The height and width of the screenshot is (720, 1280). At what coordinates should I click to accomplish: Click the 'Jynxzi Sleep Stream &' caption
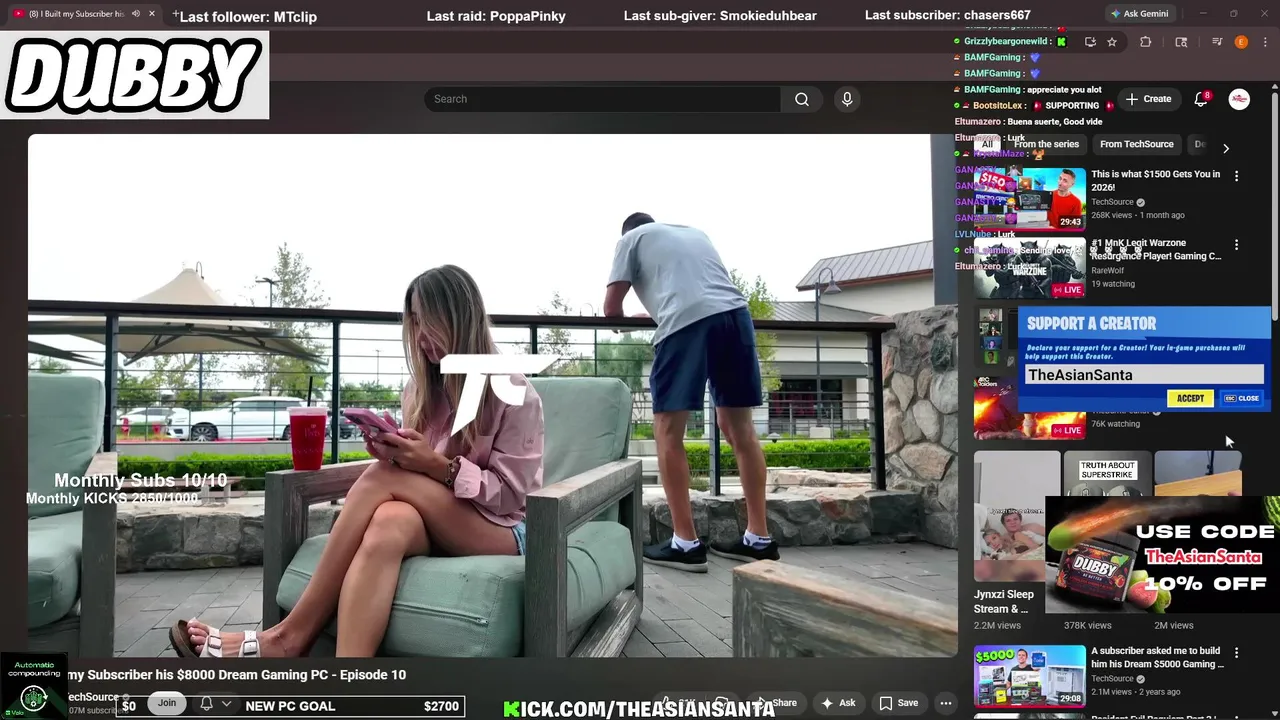pos(1004,601)
